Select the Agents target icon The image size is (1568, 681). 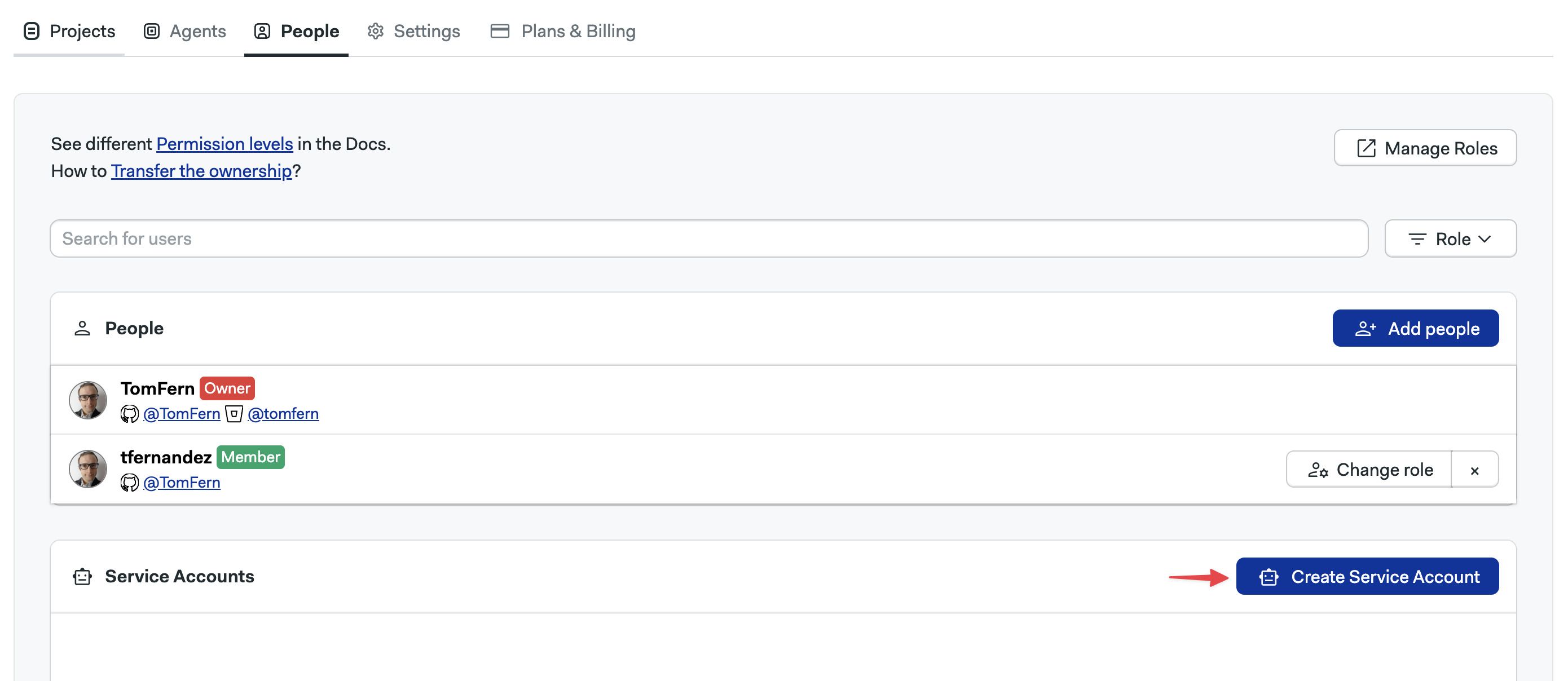tap(152, 30)
